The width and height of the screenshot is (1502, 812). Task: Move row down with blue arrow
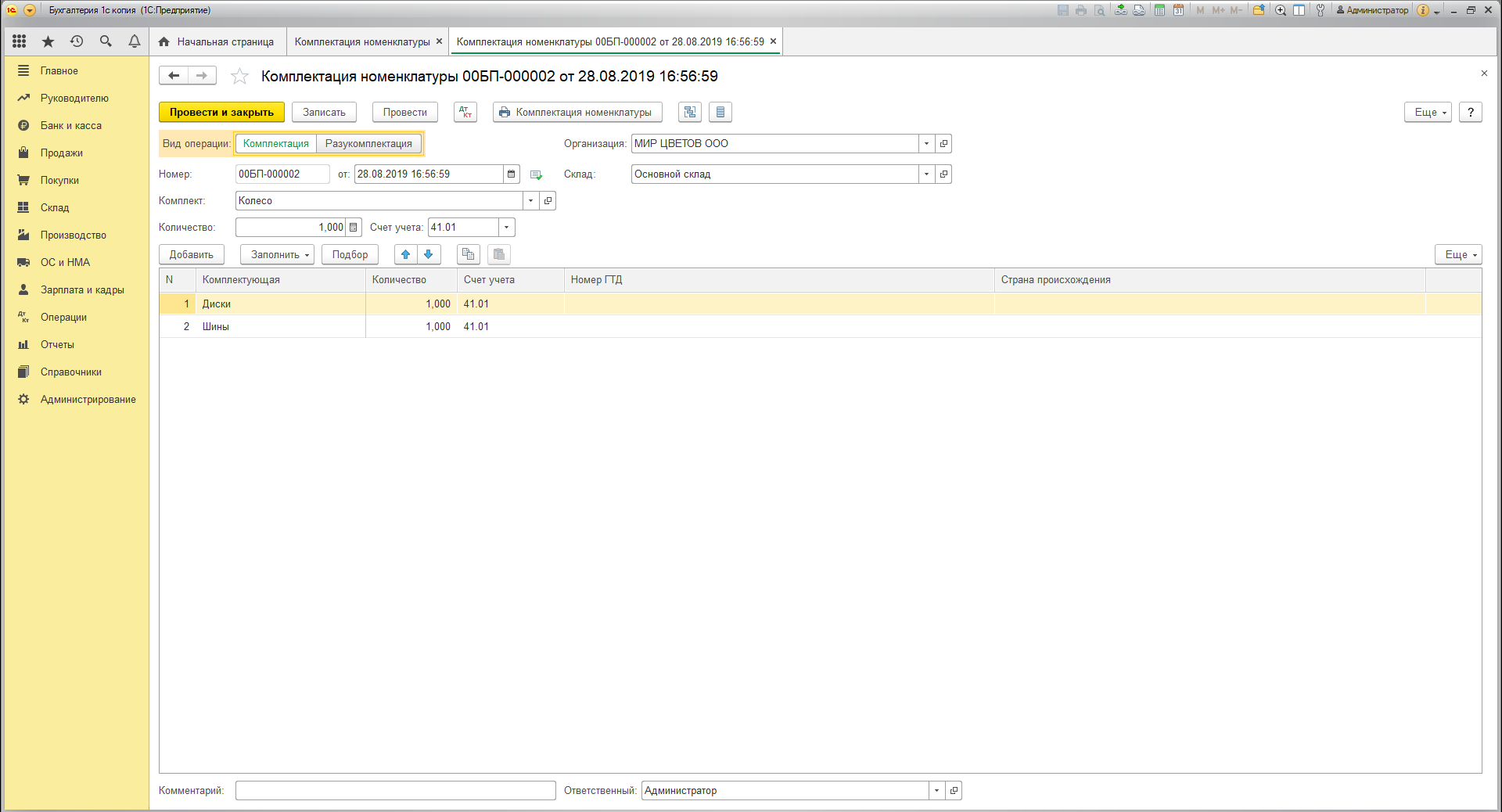pyautogui.click(x=429, y=254)
